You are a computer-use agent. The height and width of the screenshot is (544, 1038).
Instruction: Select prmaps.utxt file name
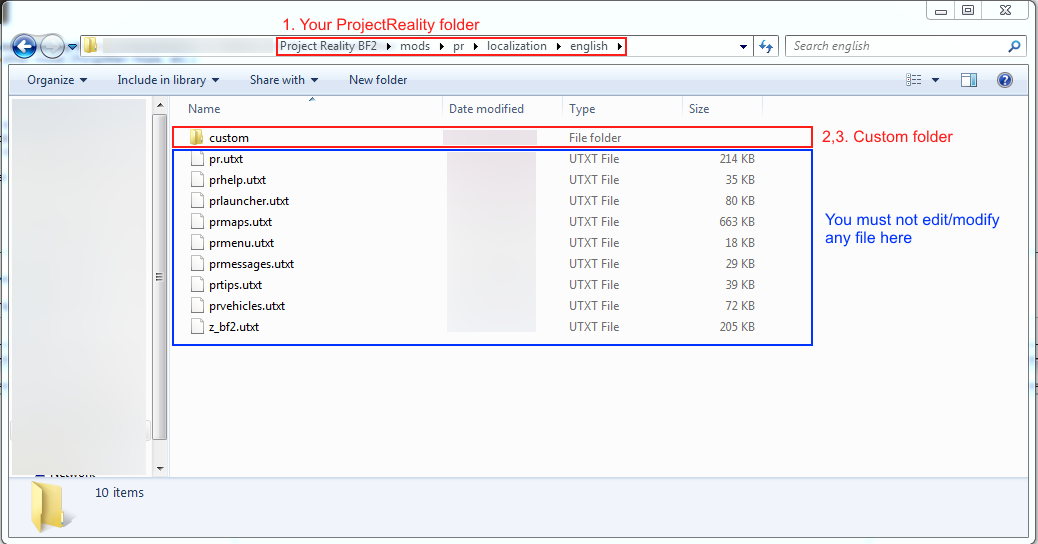(x=240, y=222)
